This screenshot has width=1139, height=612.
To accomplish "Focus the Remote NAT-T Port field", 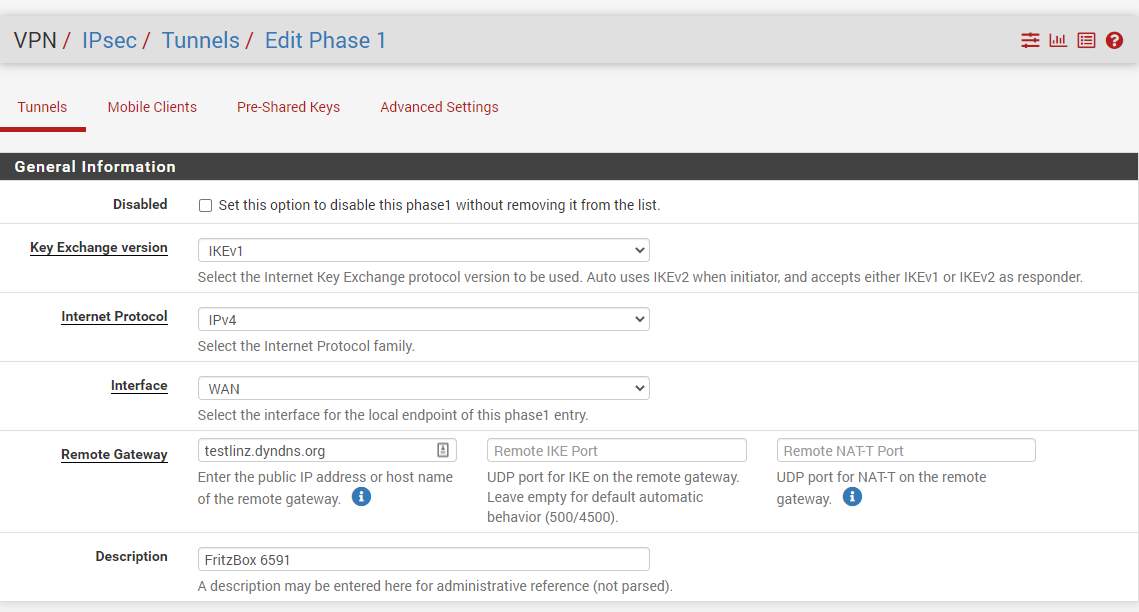I will 906,451.
